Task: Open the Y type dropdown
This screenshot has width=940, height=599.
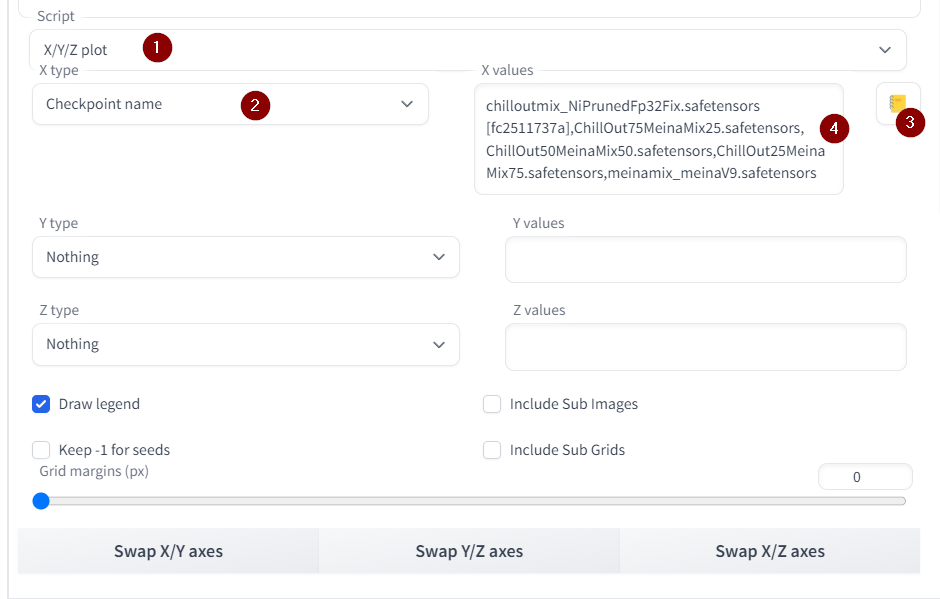Action: [245, 257]
